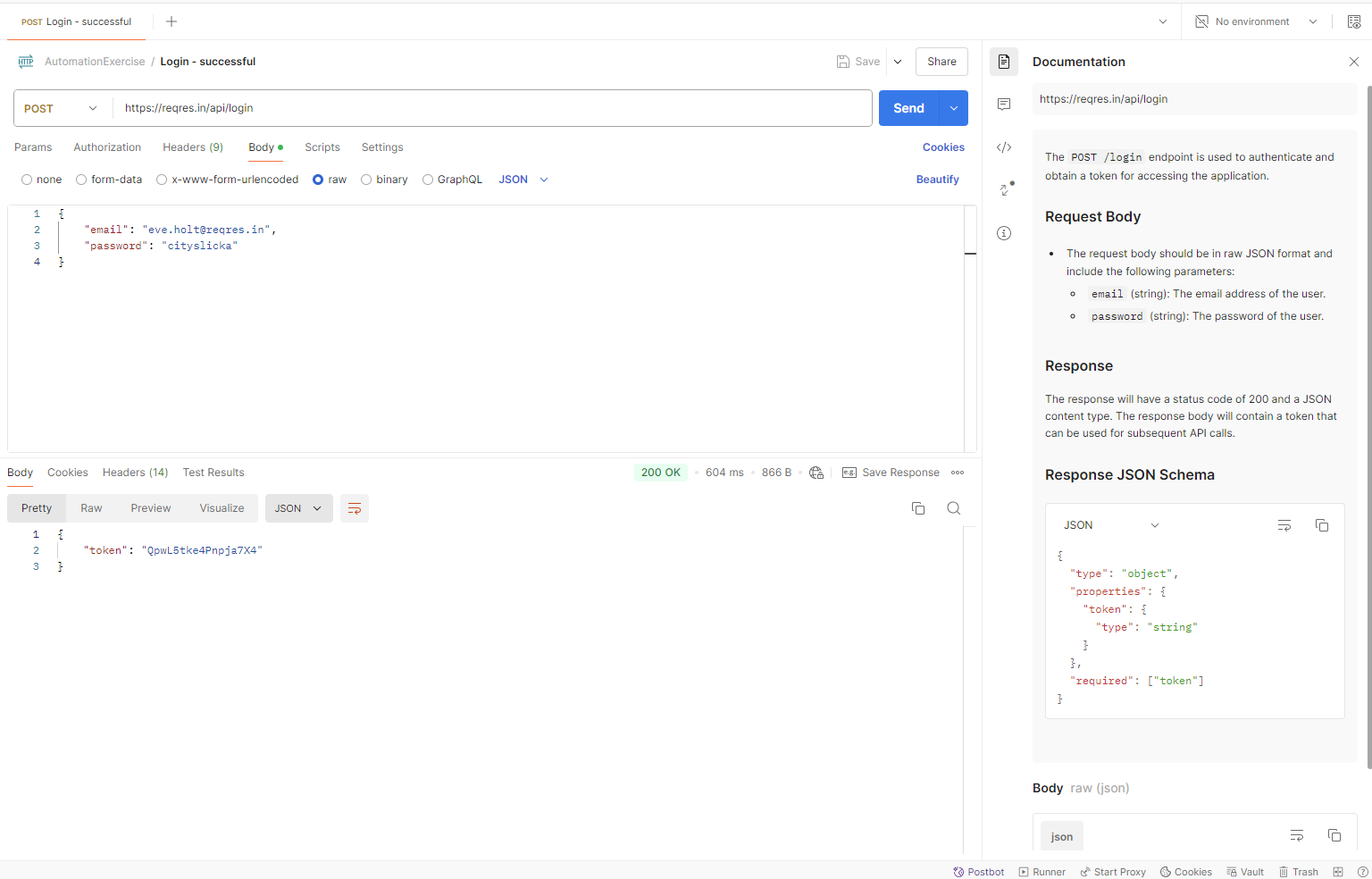Open the comments panel
Screen dimensions: 1372x879
click(1004, 104)
